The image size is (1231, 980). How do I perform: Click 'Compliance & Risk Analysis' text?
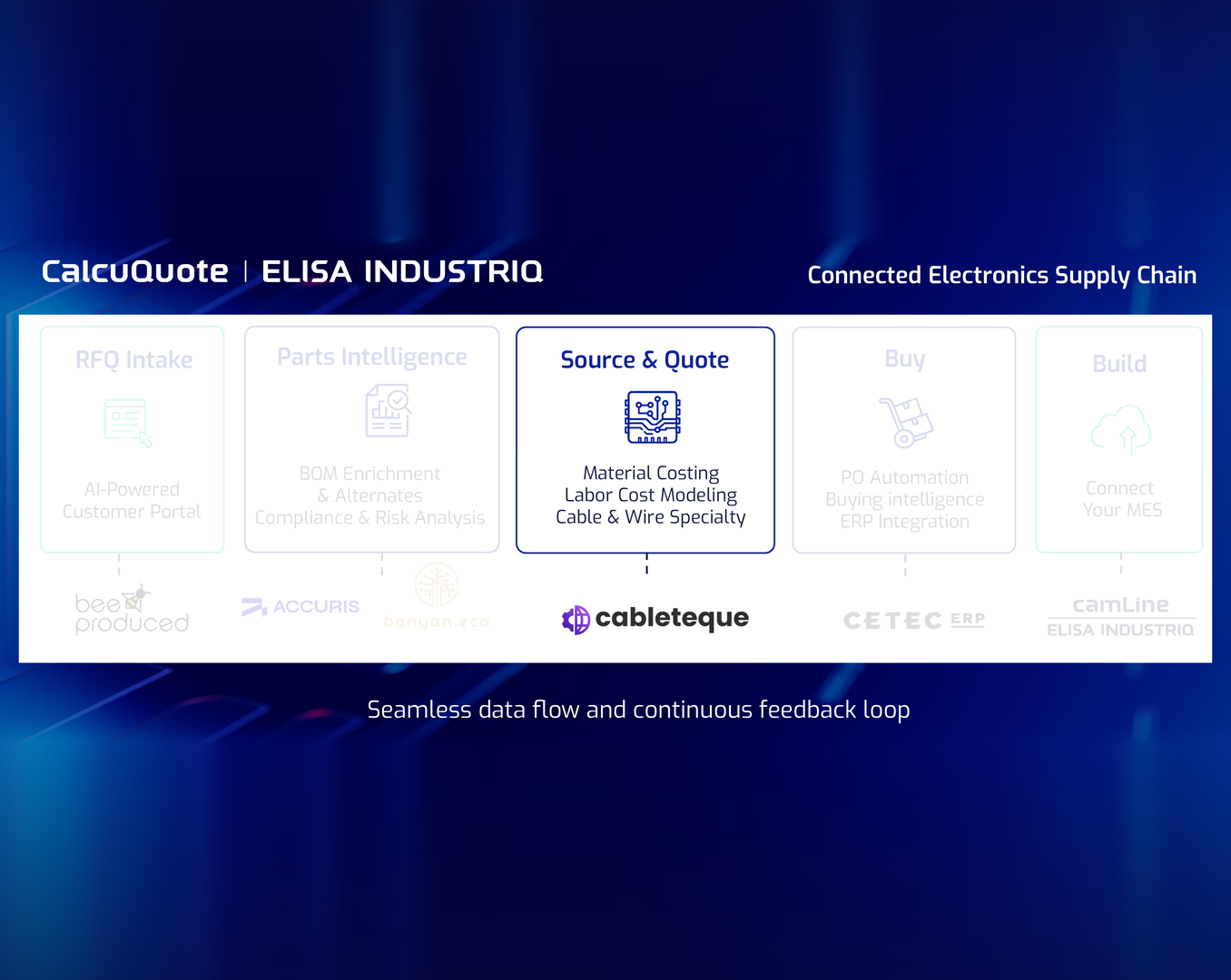pos(370,517)
